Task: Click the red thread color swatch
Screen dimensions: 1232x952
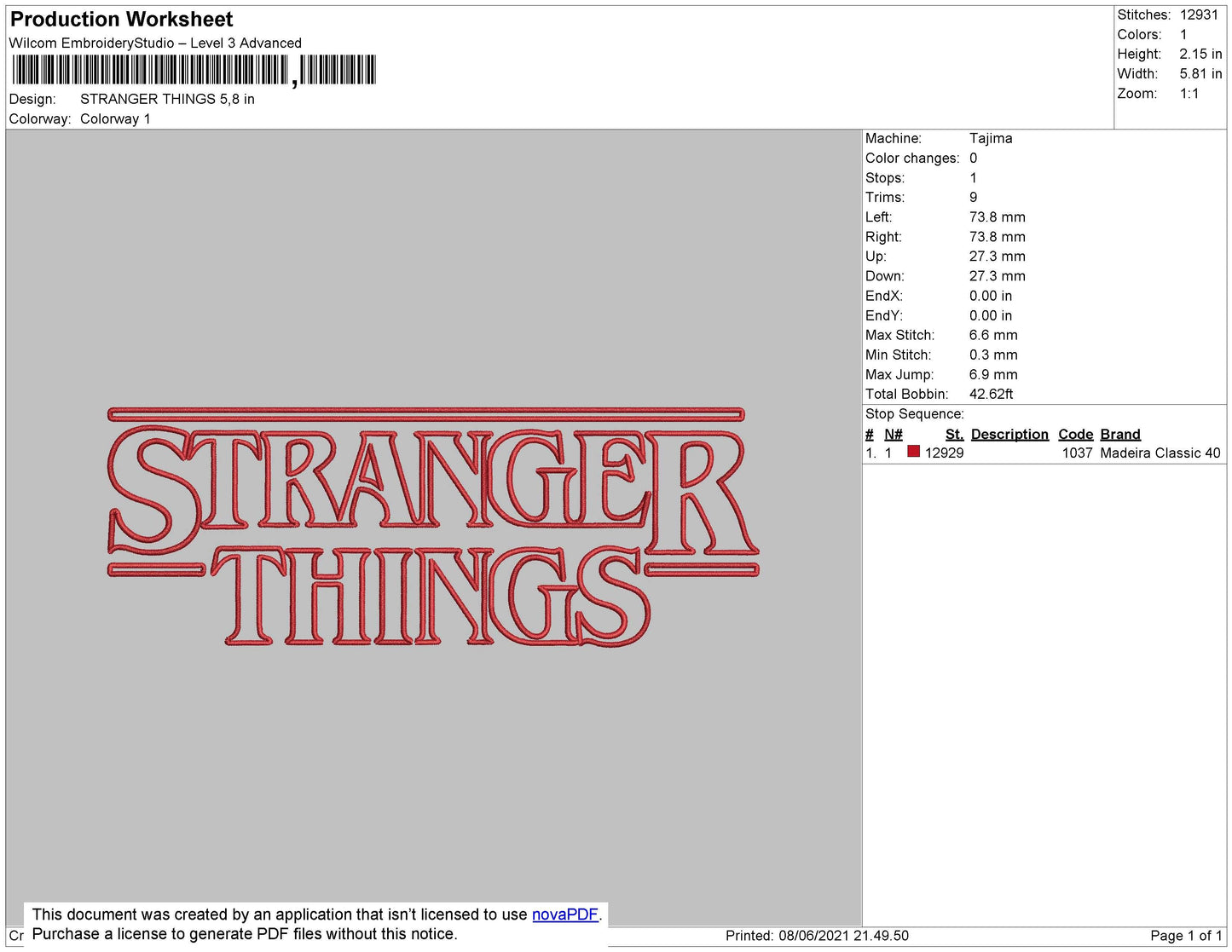Action: click(913, 452)
